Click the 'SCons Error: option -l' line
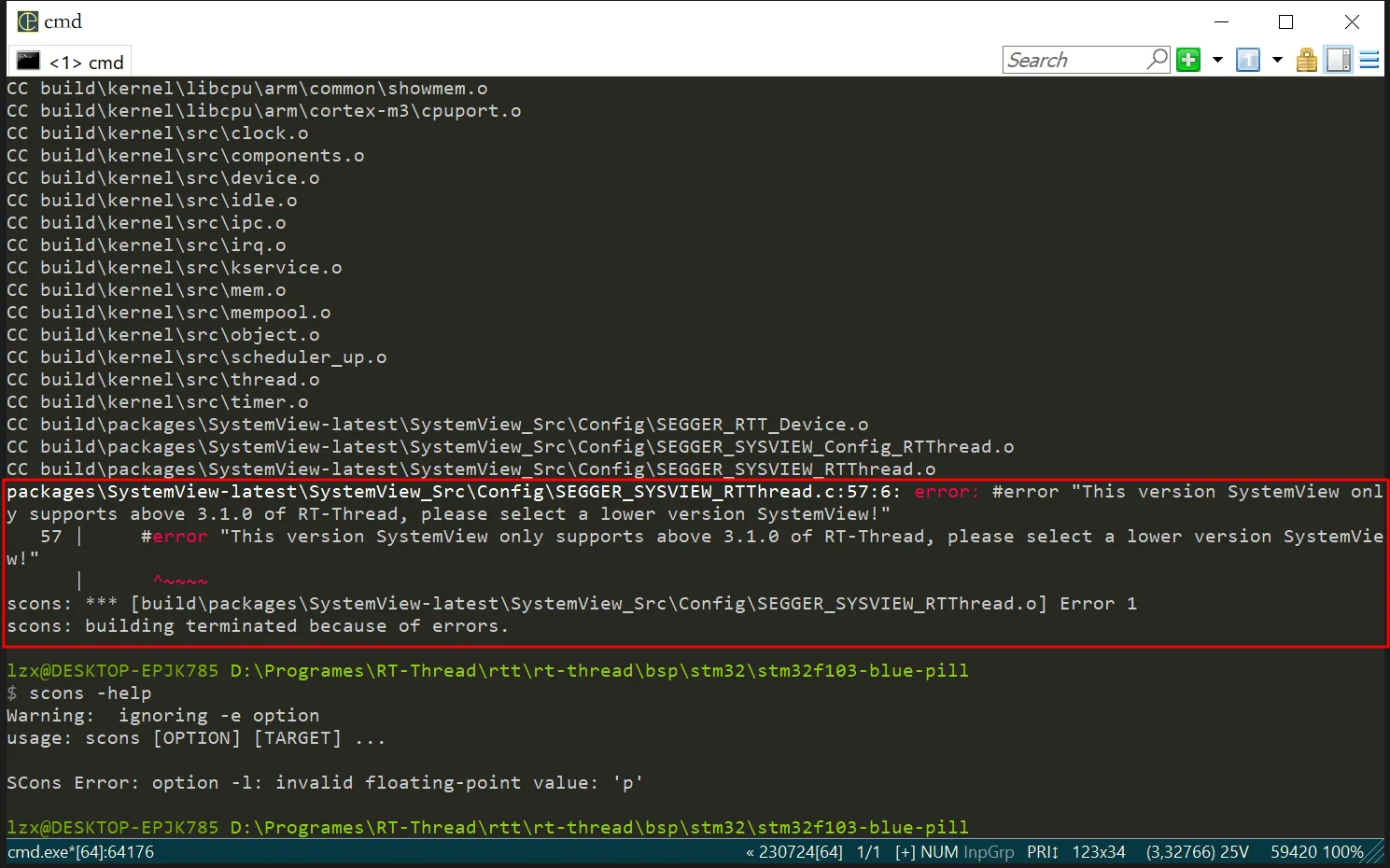 pos(325,783)
